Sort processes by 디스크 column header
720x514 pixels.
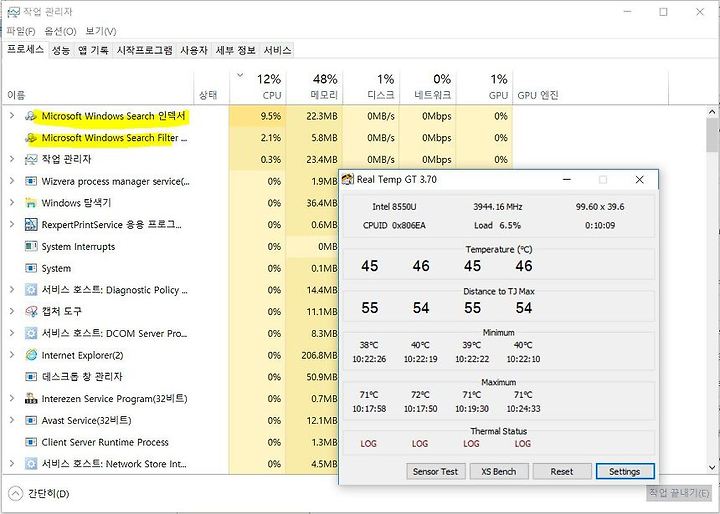click(371, 87)
